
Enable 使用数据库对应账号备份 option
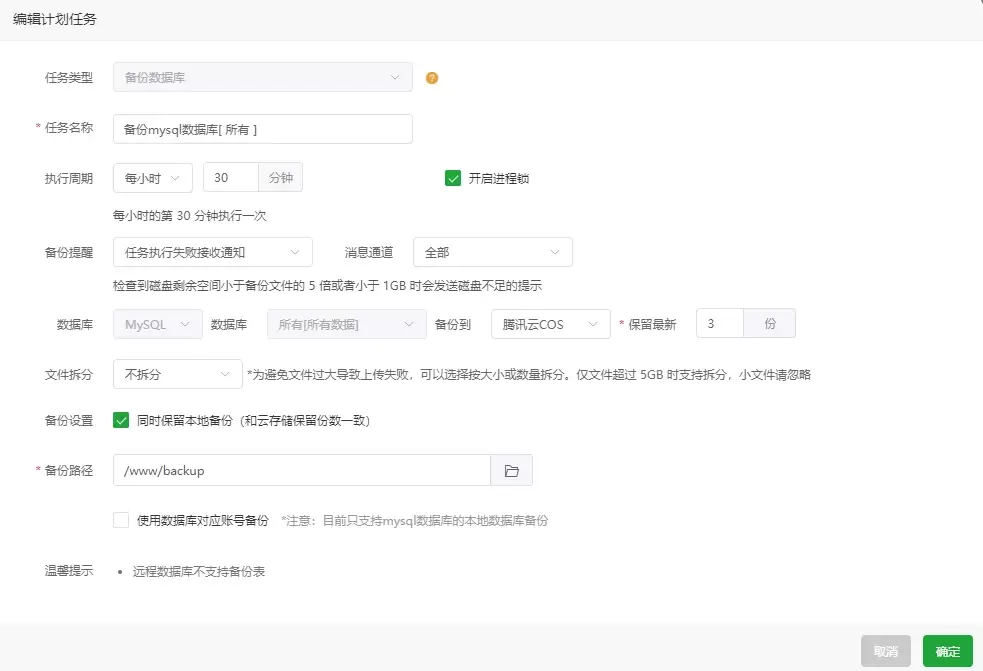click(x=120, y=519)
